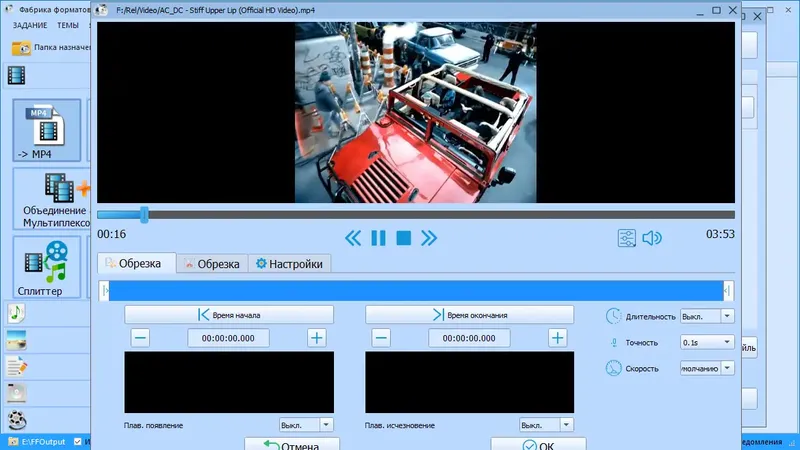Viewport: 800px width, 450px height.
Task: Click the Время окончания button
Action: (x=469, y=315)
